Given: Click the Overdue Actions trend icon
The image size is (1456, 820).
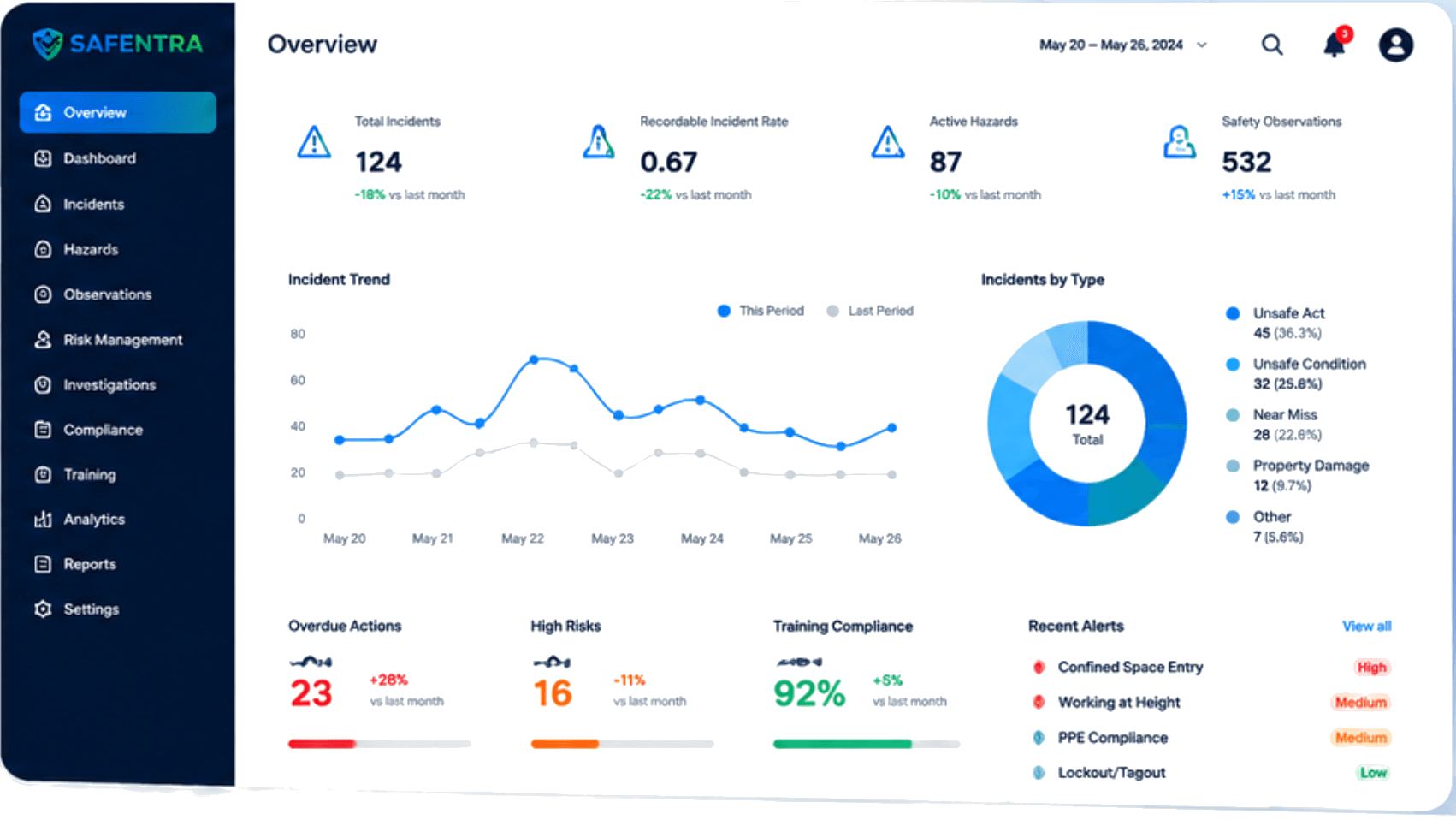Looking at the screenshot, I should point(311,662).
